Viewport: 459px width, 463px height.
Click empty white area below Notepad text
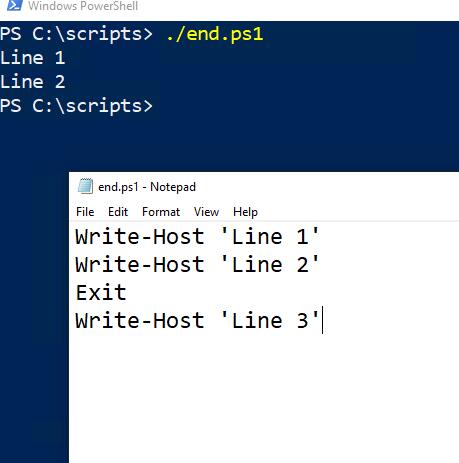263,400
